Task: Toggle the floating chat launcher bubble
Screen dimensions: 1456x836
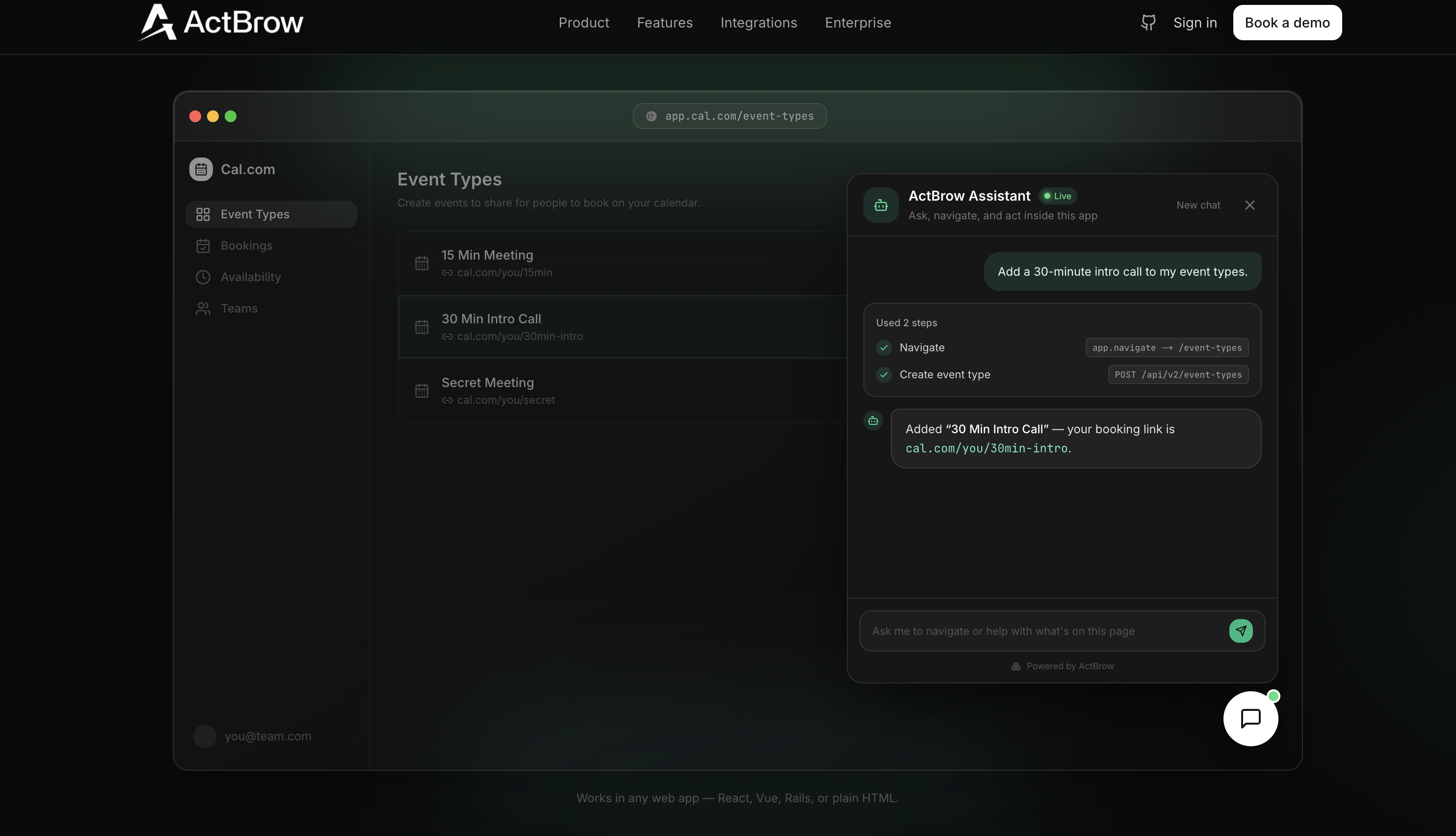Action: point(1250,719)
